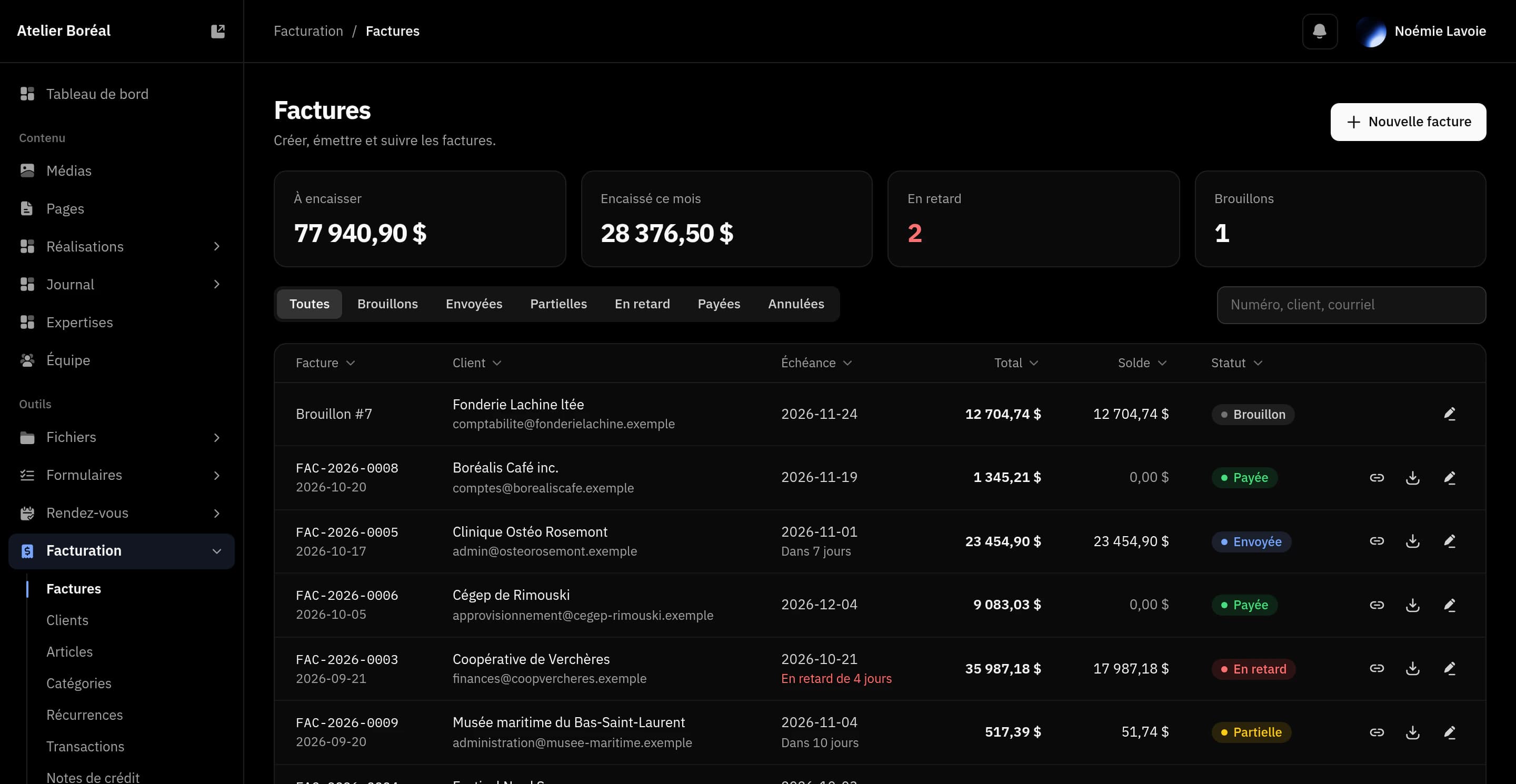The image size is (1516, 784).
Task: Download invoice FAC-2026-0006
Action: pyautogui.click(x=1412, y=605)
